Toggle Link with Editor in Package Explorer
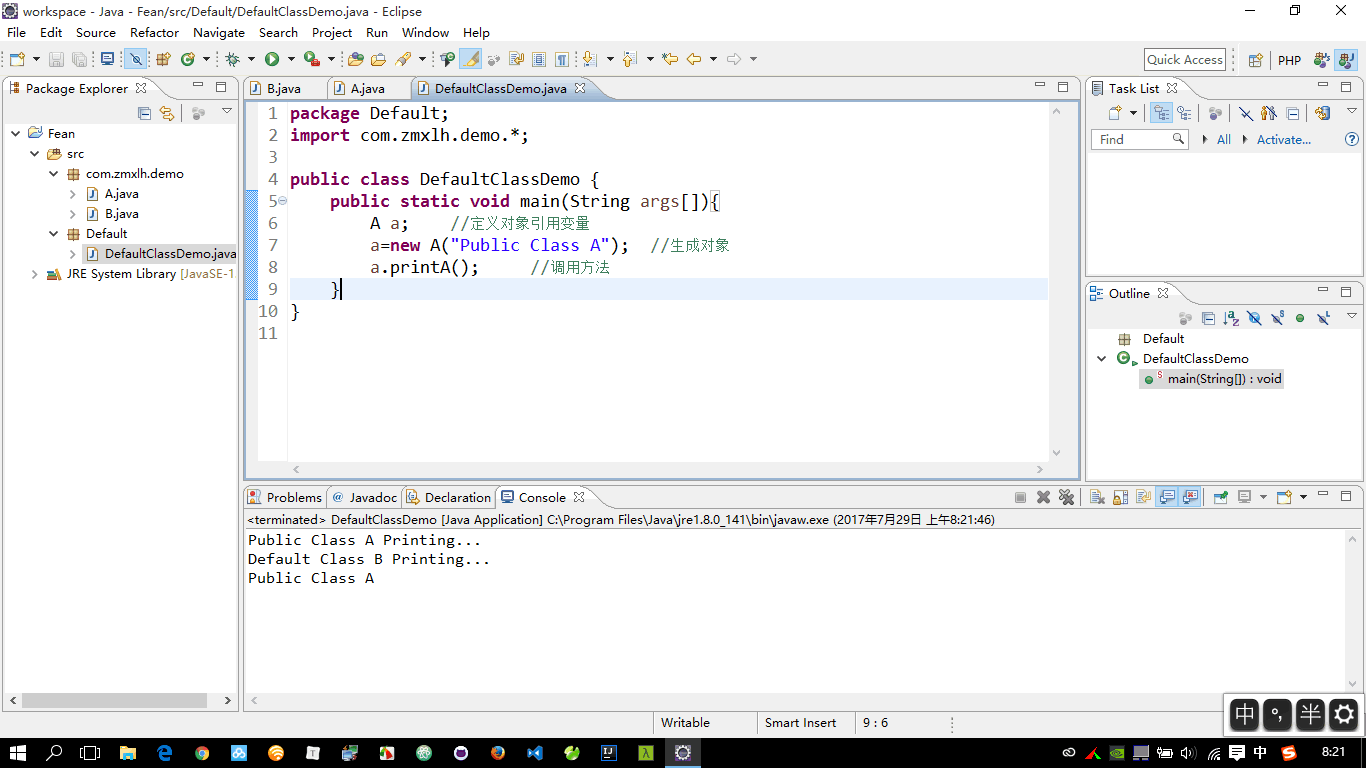Image resolution: width=1366 pixels, height=768 pixels. [x=167, y=113]
